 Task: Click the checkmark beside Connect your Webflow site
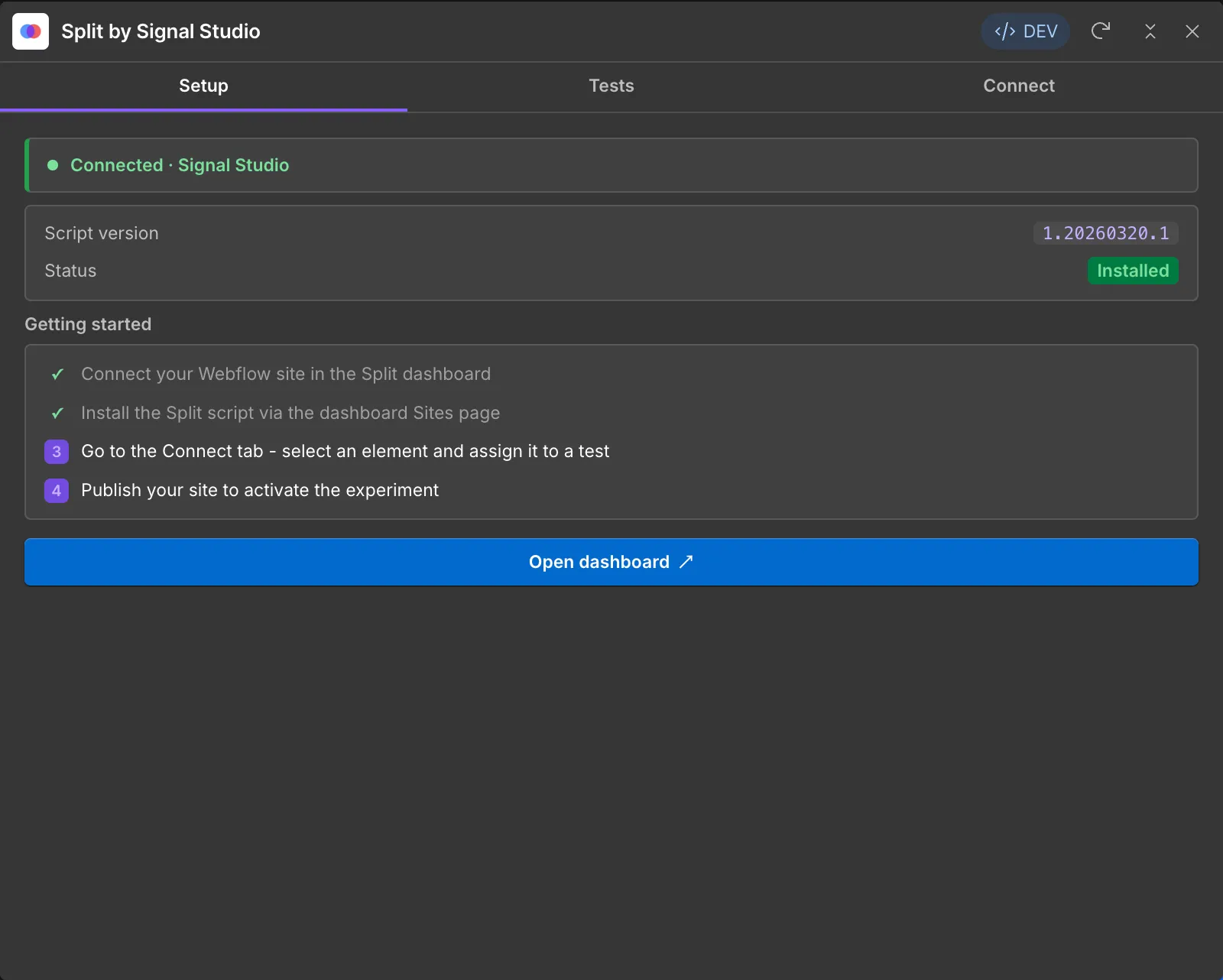(57, 375)
